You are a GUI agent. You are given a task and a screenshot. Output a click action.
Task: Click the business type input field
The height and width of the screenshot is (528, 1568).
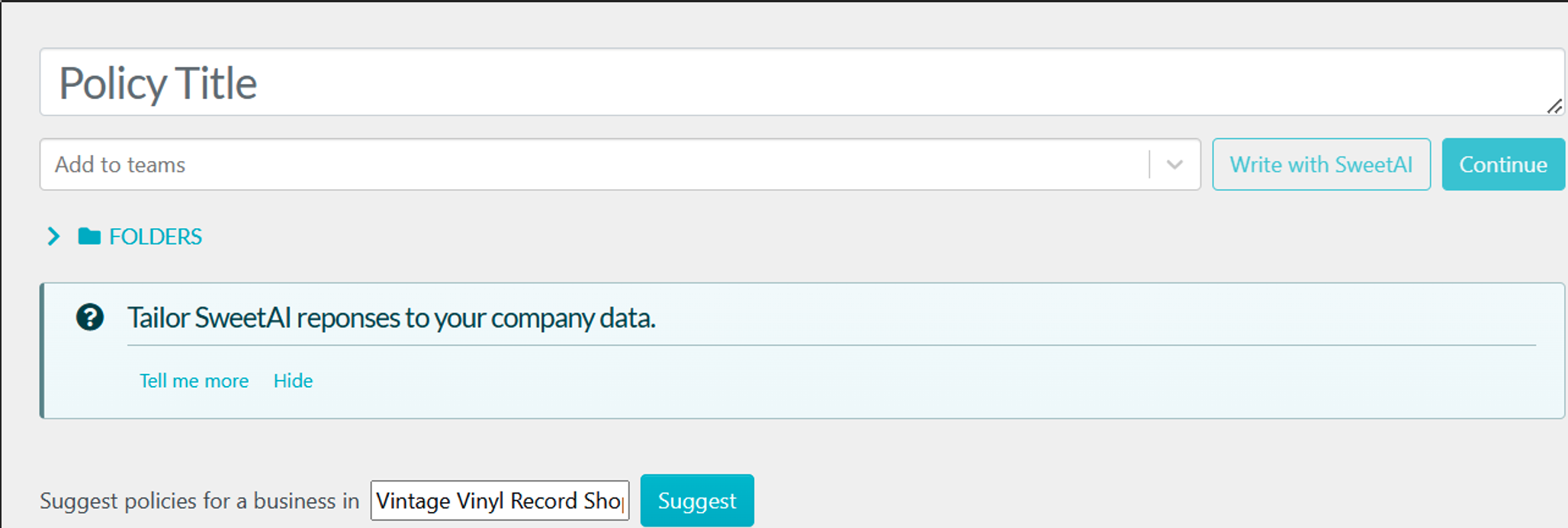pyautogui.click(x=500, y=501)
